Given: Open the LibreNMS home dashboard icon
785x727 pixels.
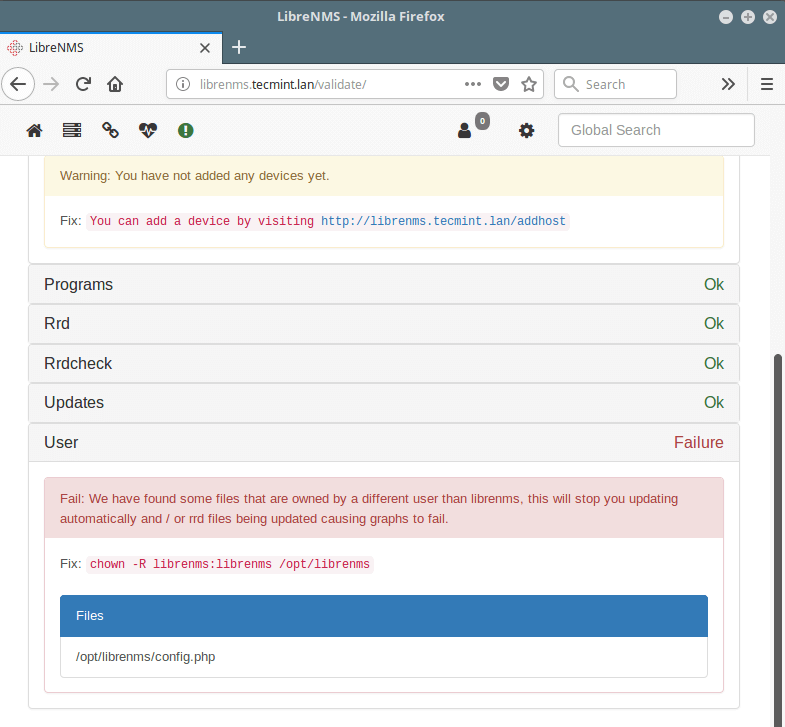Looking at the screenshot, I should pyautogui.click(x=35, y=131).
